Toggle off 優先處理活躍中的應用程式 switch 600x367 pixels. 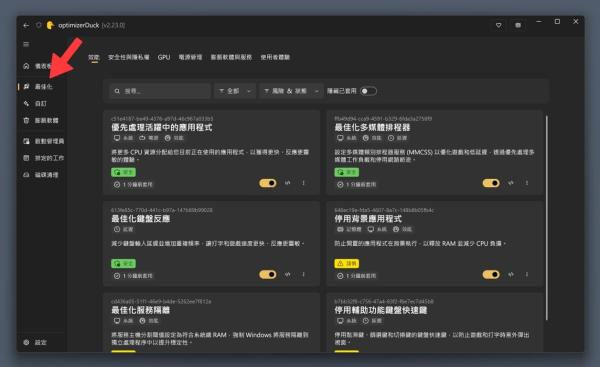click(x=268, y=183)
